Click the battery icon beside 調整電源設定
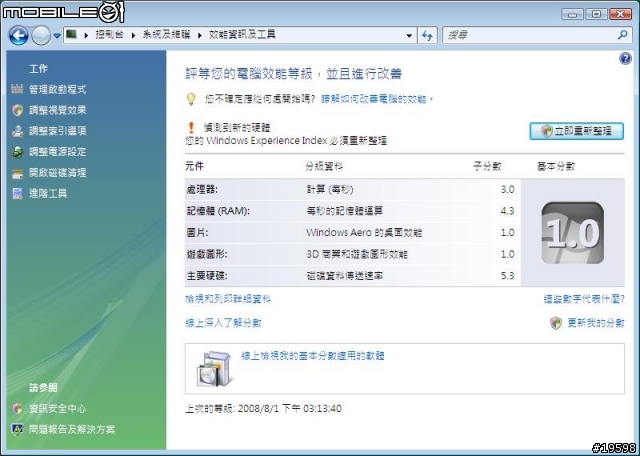The image size is (640, 456). pos(17,152)
